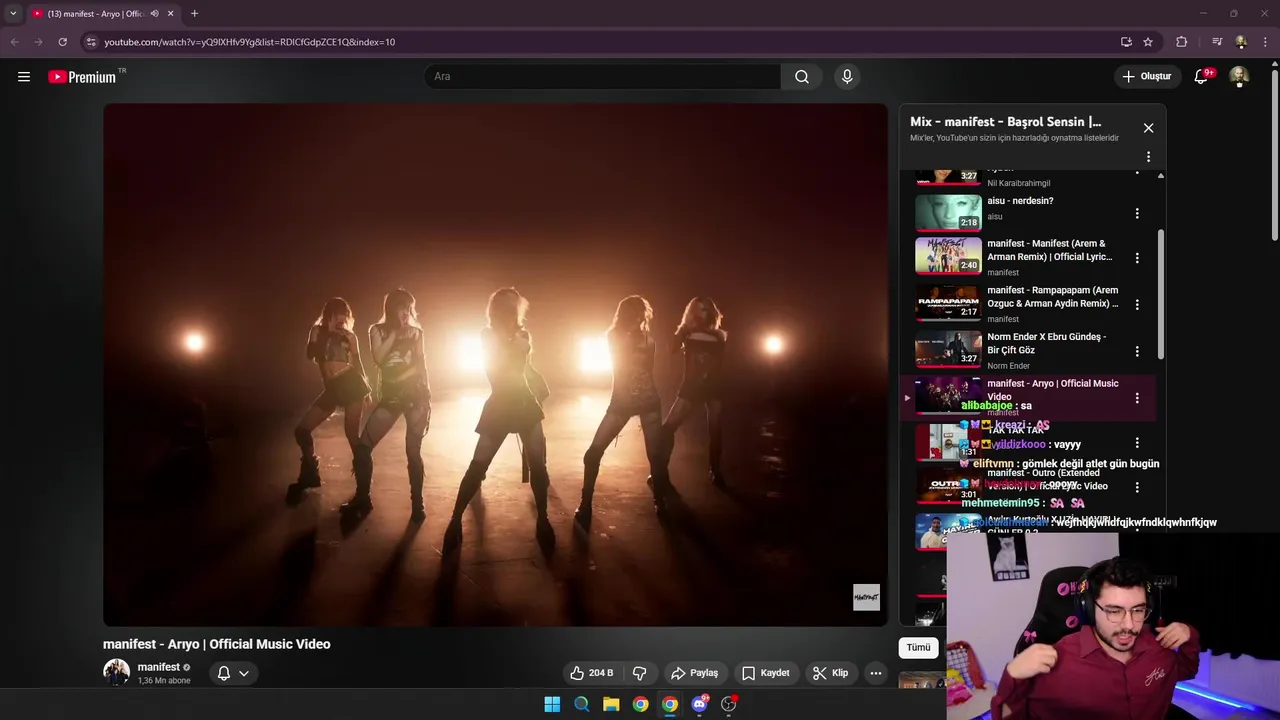Open options for aisu - nerdesin?
The height and width of the screenshot is (720, 1280).
click(x=1137, y=213)
